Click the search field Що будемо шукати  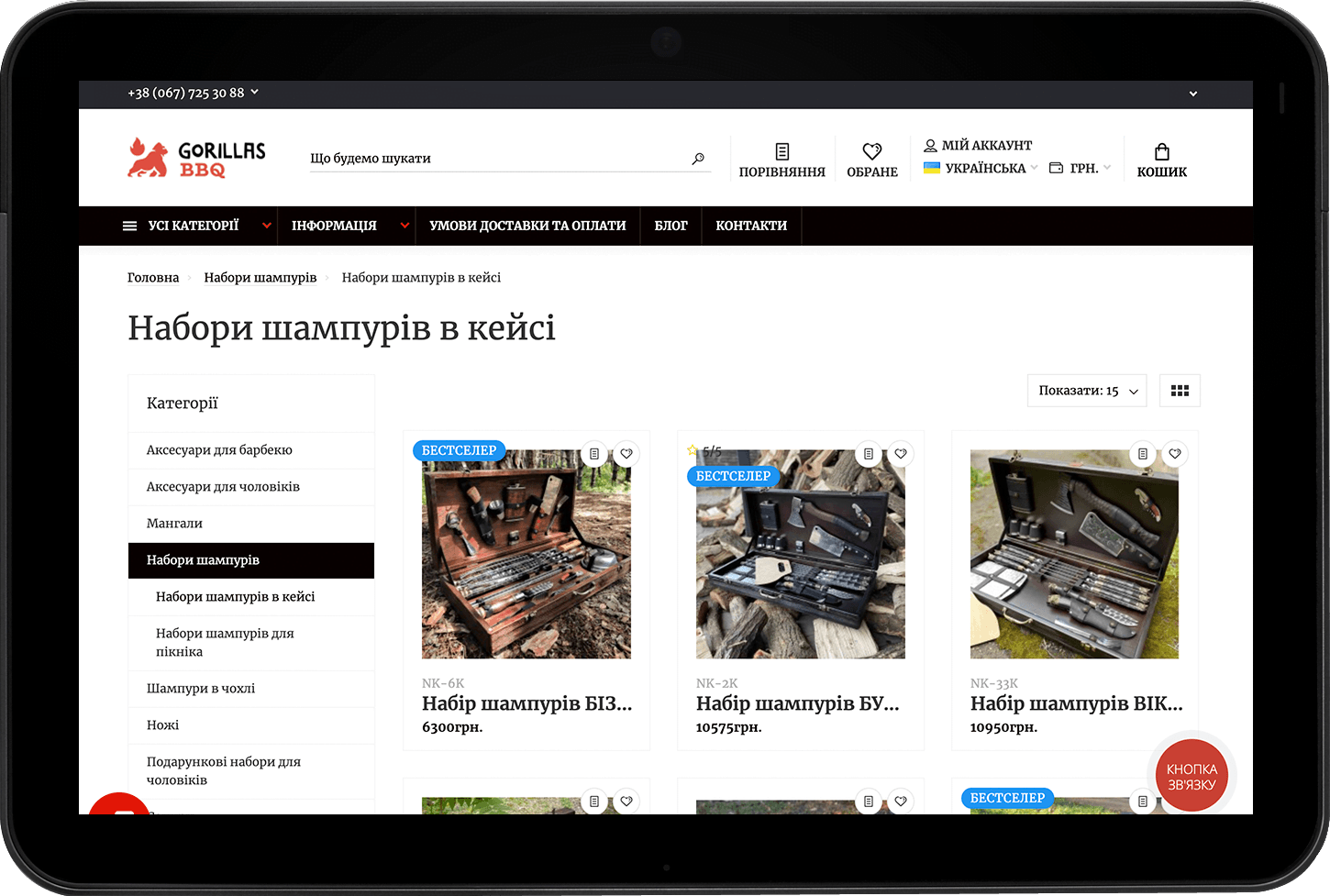pos(495,159)
